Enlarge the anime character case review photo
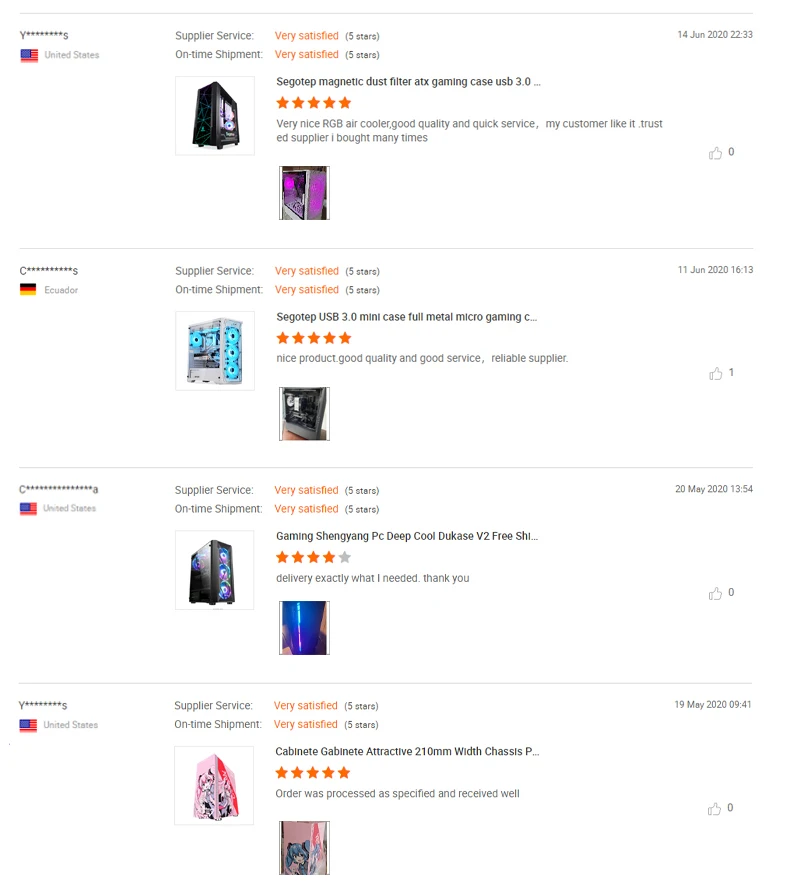The image size is (790, 896). coord(304,848)
